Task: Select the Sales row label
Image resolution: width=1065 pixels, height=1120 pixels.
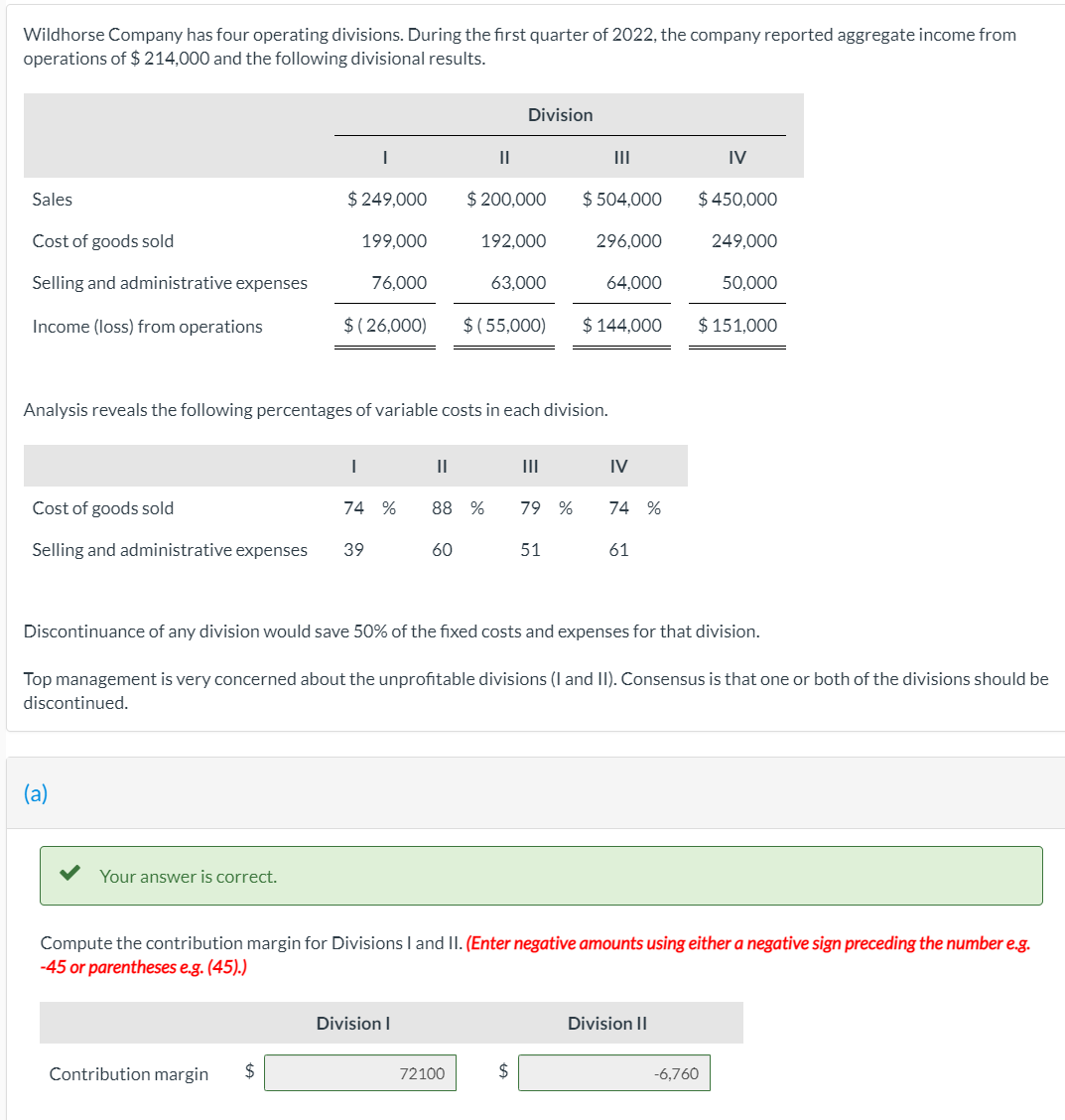Action: 52,199
